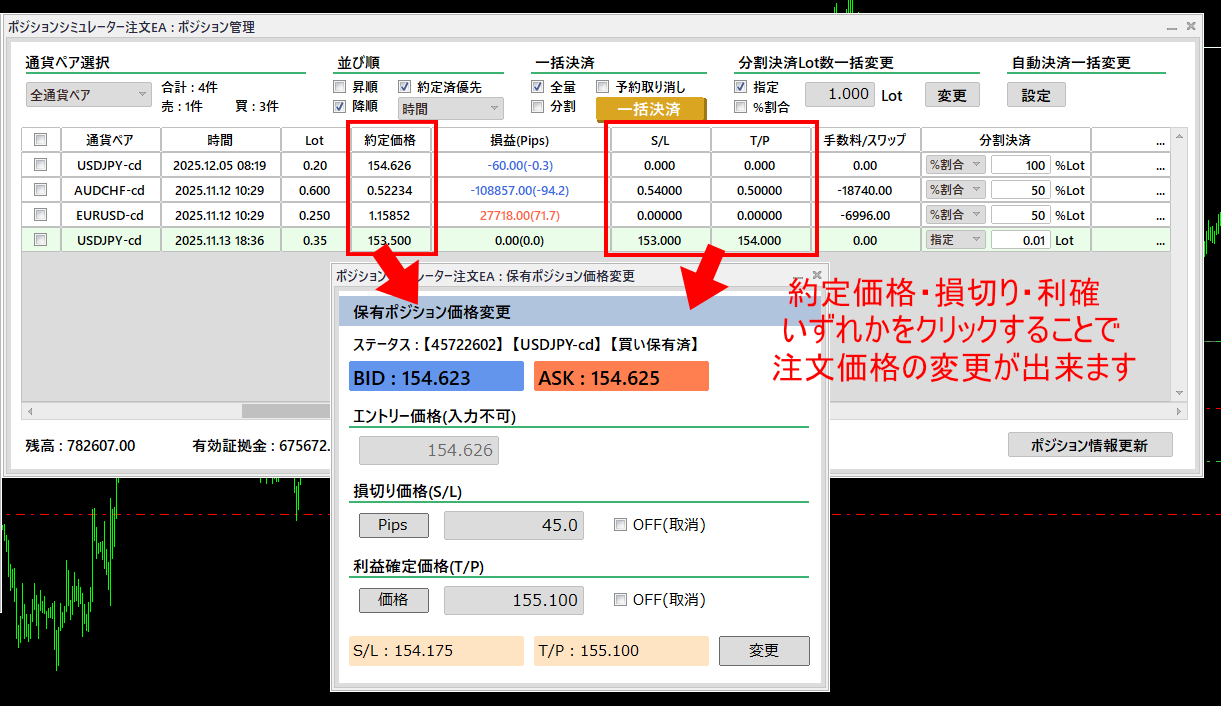The height and width of the screenshot is (706, 1221).
Task: Close the 保有ポジション価格変更 dialog
Action: click(816, 275)
